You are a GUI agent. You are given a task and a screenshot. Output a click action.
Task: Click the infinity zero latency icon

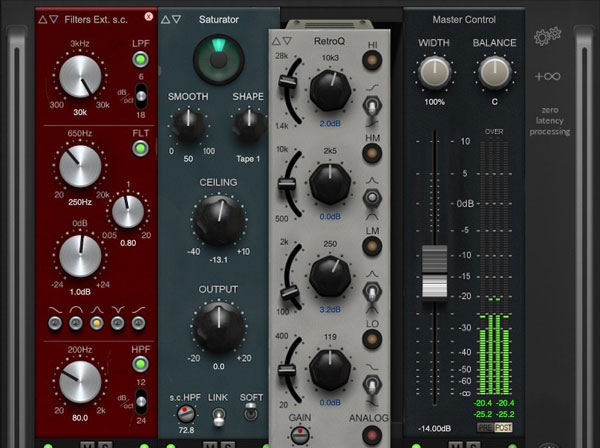coord(548,77)
